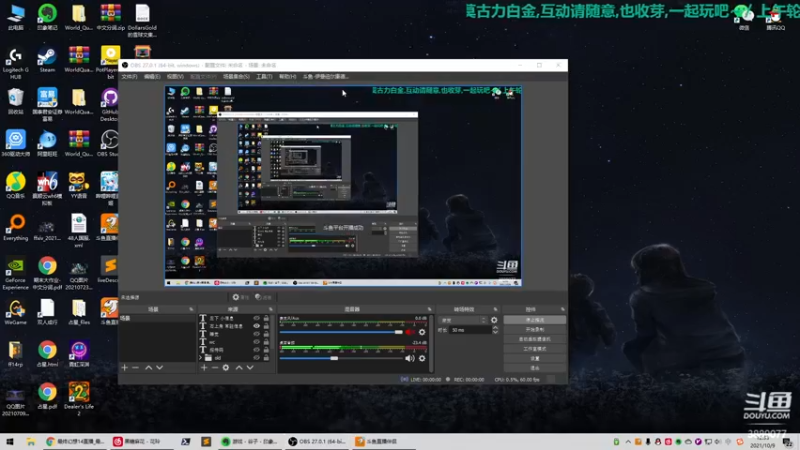Toggle visibility of the 'old' group

tap(257, 358)
